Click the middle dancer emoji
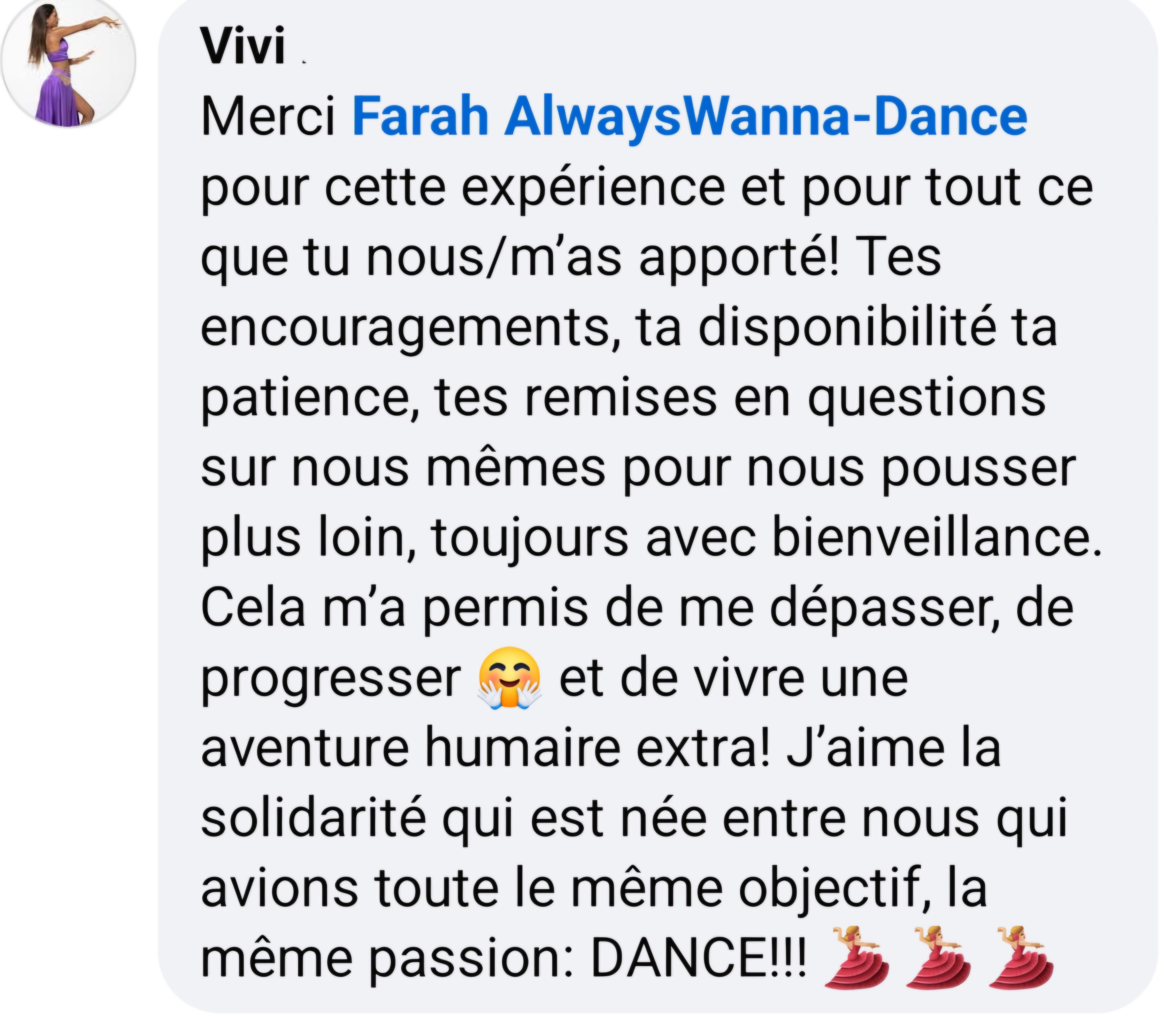The height and width of the screenshot is (1031, 1176). tap(938, 957)
